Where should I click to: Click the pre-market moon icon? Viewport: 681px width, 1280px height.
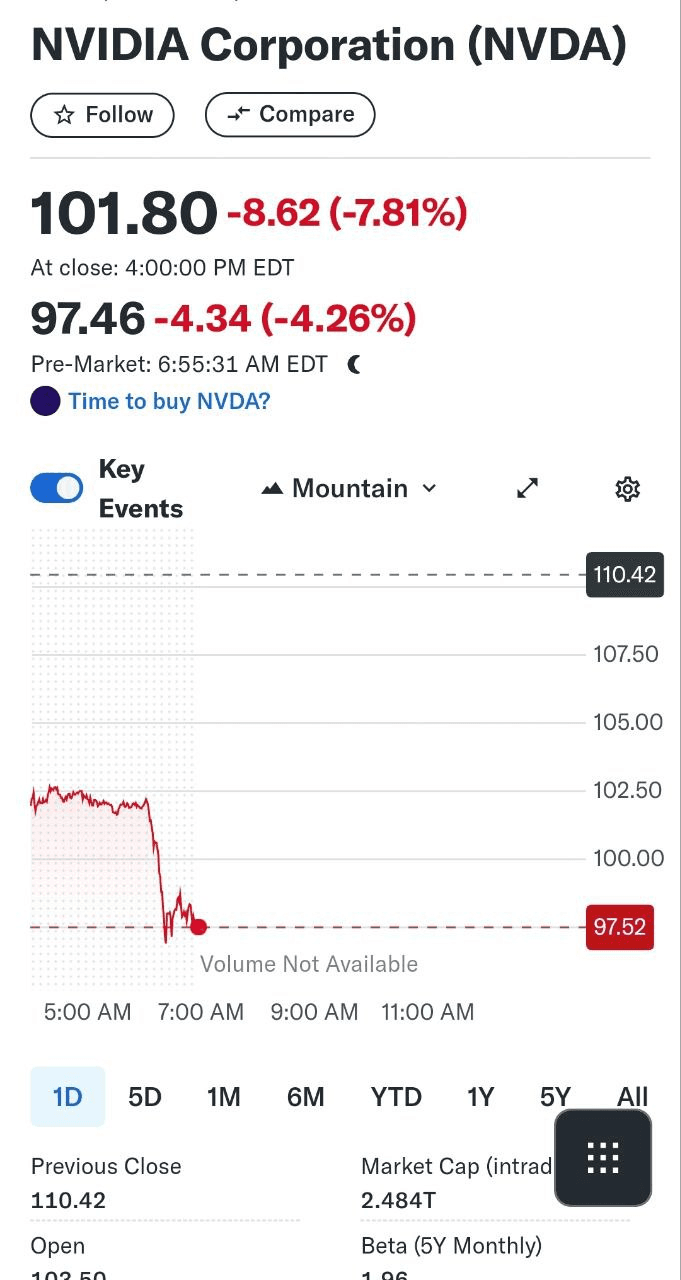(x=354, y=365)
